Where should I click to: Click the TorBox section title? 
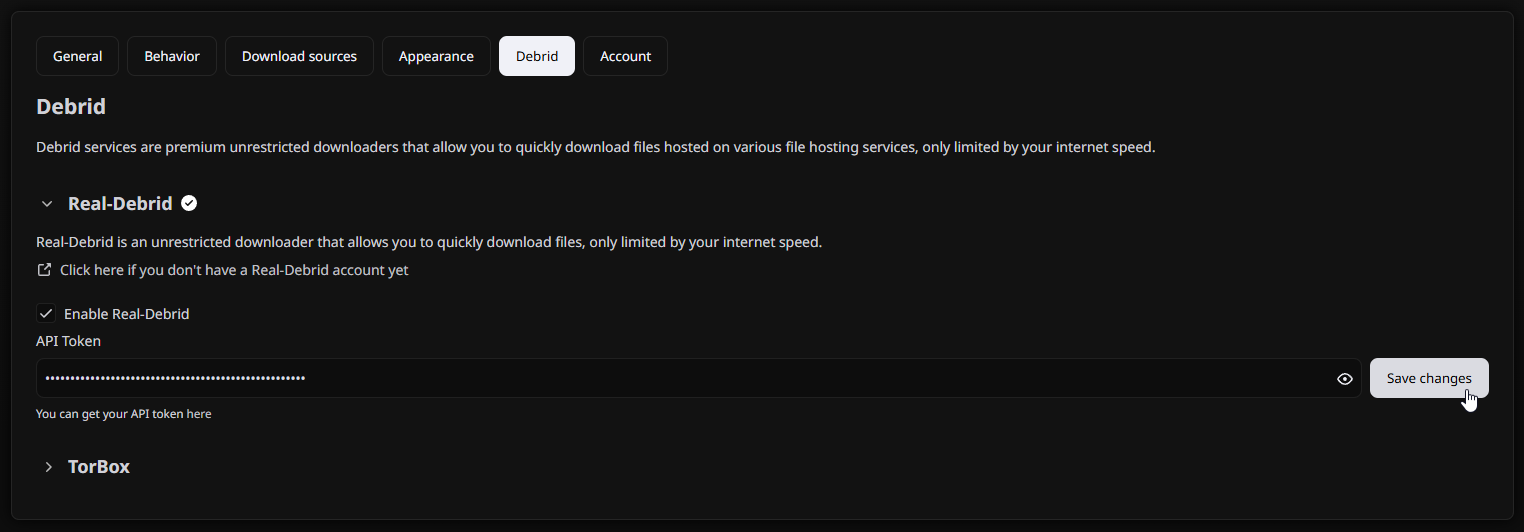[x=99, y=467]
